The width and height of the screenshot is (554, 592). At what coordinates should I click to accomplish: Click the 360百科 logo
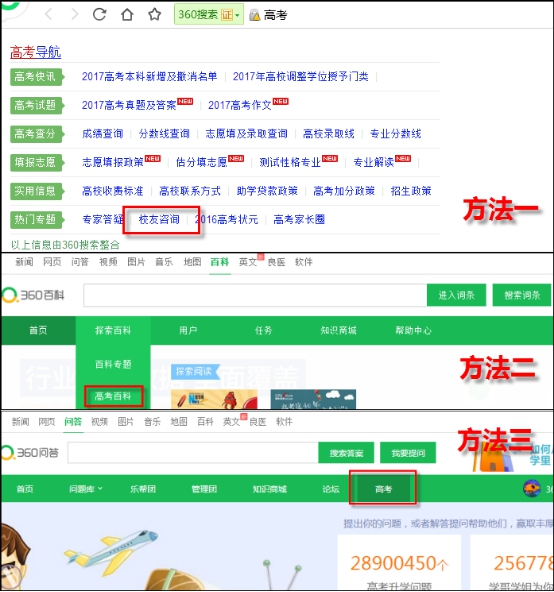point(33,295)
